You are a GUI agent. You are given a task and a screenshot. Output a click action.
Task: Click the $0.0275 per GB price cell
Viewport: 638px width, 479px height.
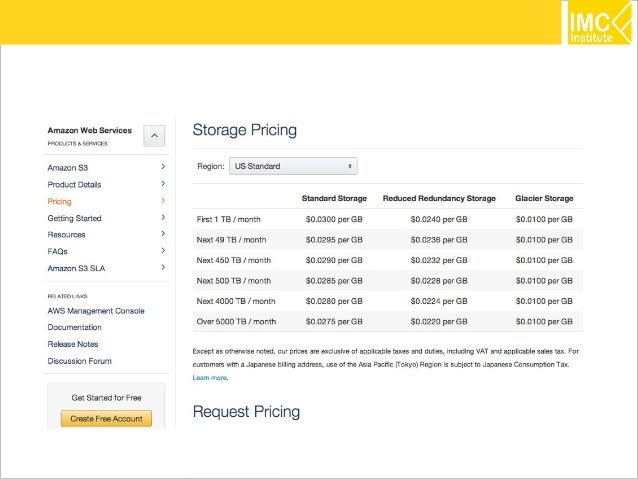[334, 322]
